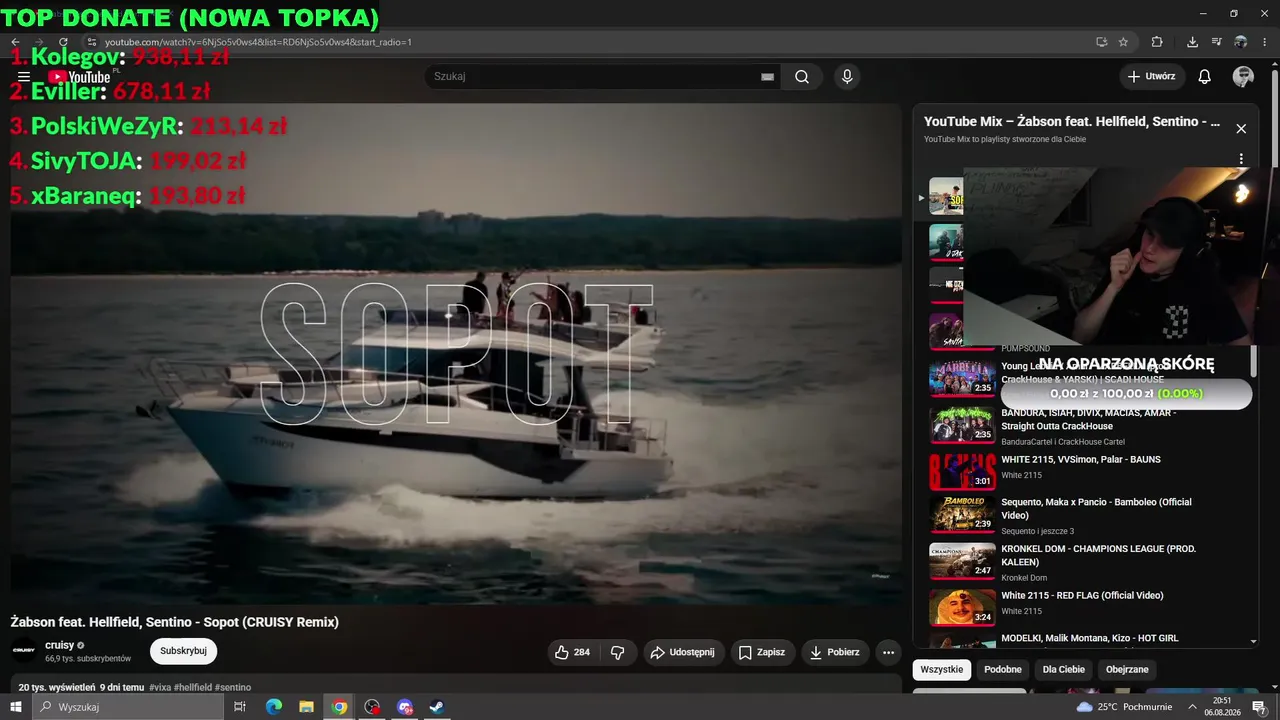Select the Obejrzane filter chip
Image resolution: width=1280 pixels, height=720 pixels.
[x=1127, y=669]
